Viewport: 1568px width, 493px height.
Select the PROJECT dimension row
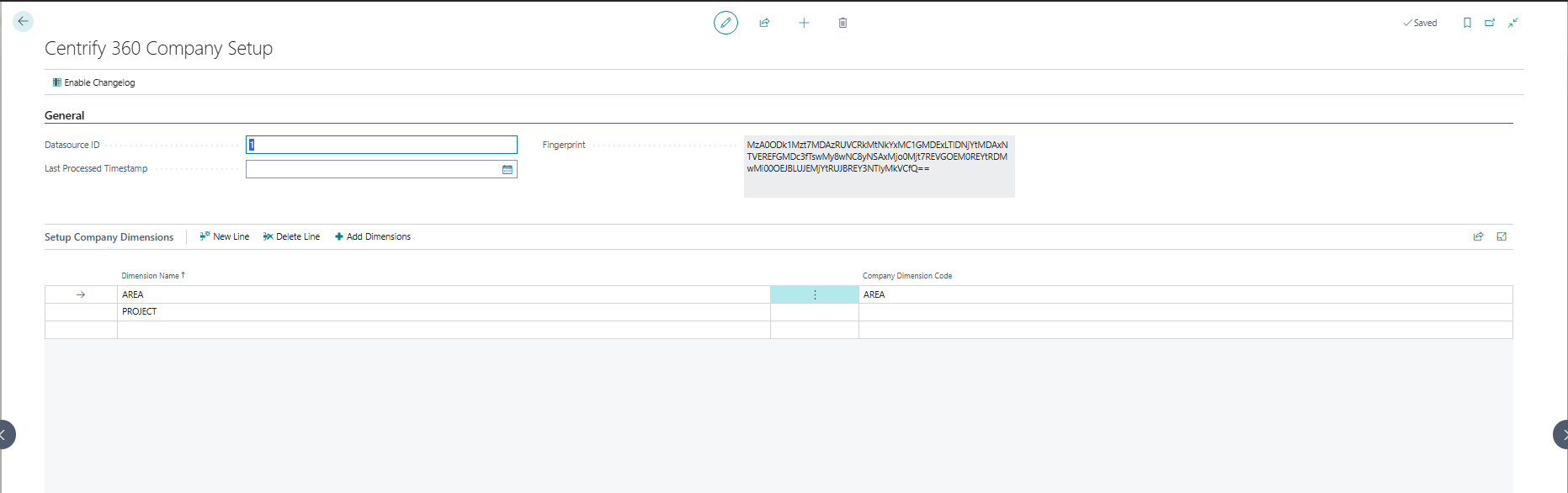coord(140,312)
